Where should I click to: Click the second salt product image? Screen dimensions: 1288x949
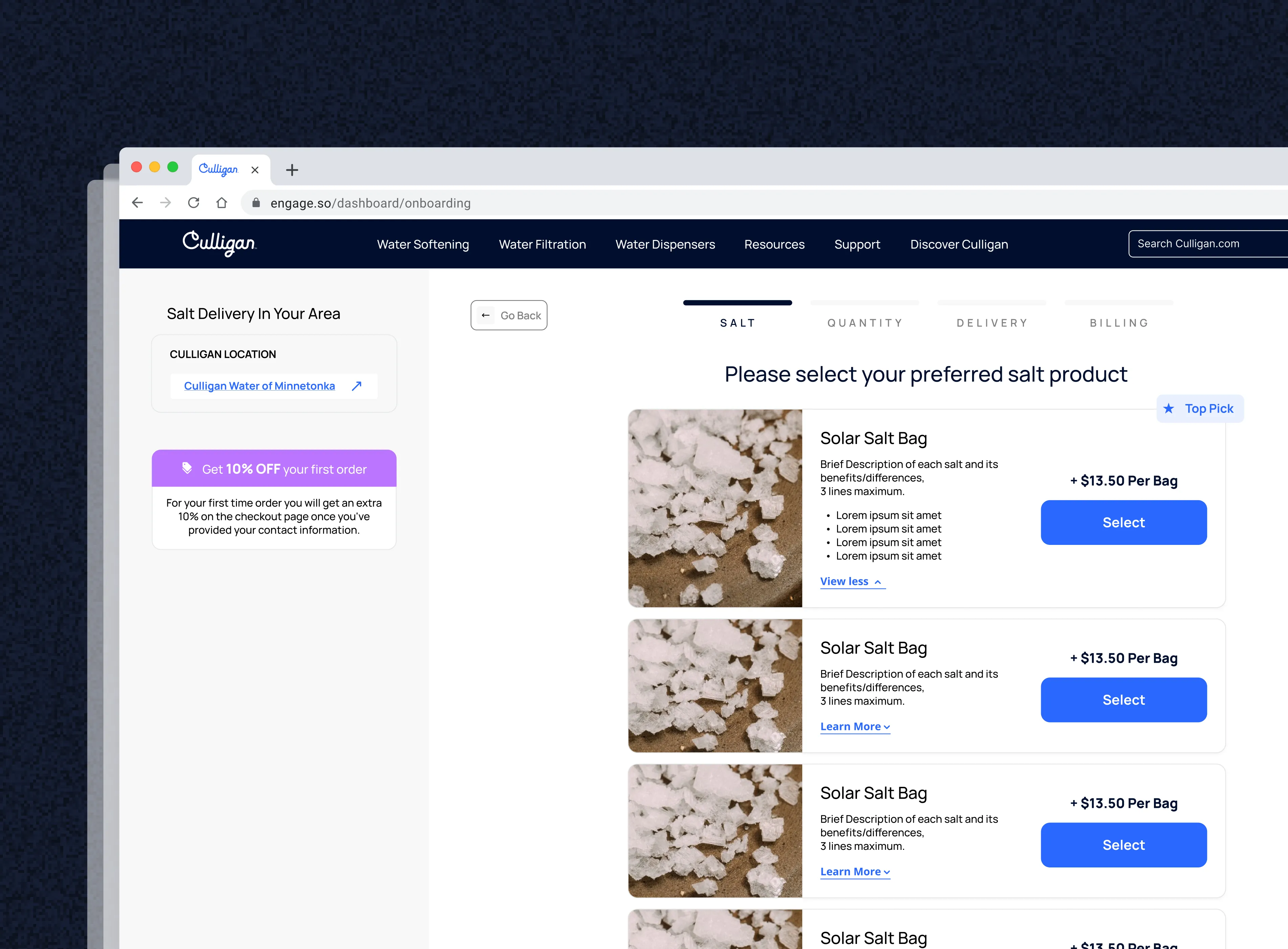(715, 686)
